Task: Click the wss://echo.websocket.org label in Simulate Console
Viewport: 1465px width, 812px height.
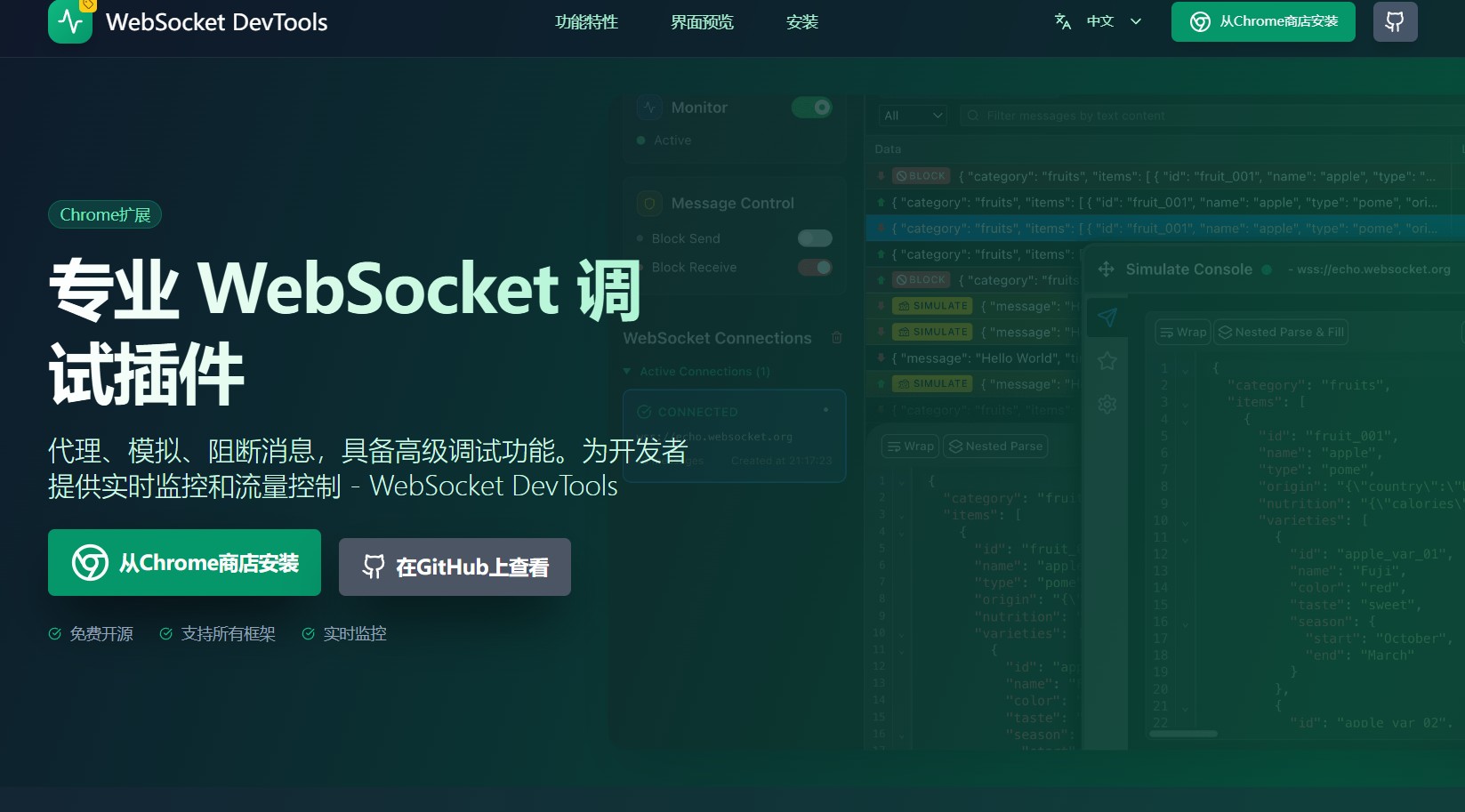Action: pos(1373,269)
